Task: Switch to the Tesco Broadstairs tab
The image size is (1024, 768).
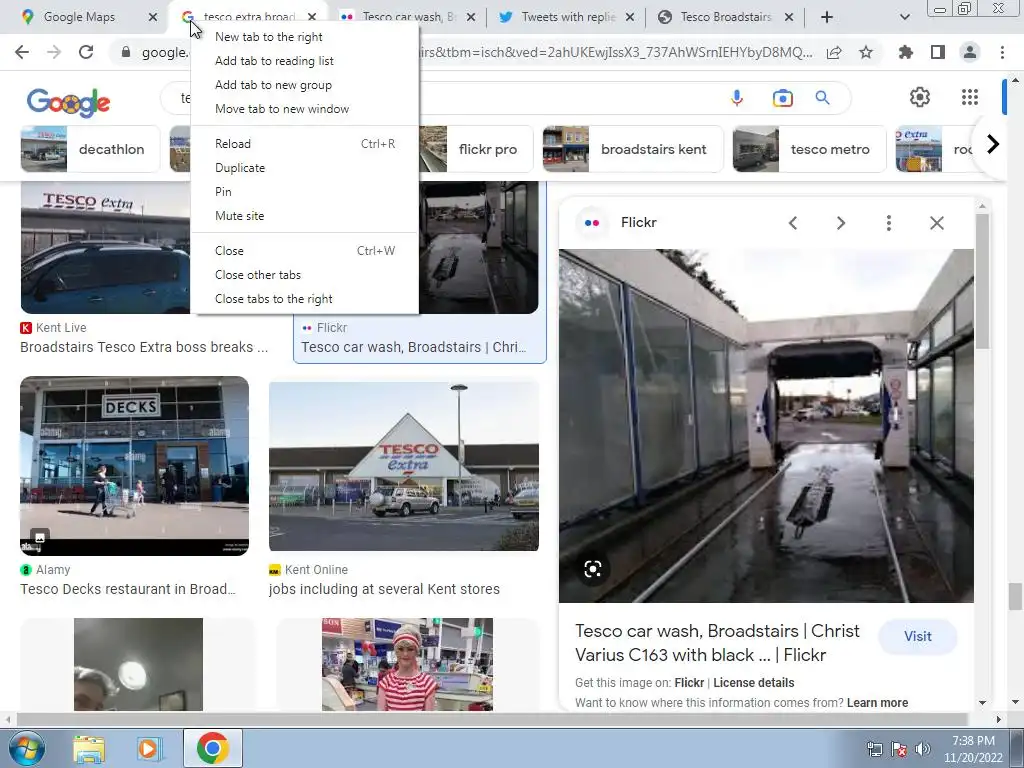Action: click(725, 17)
